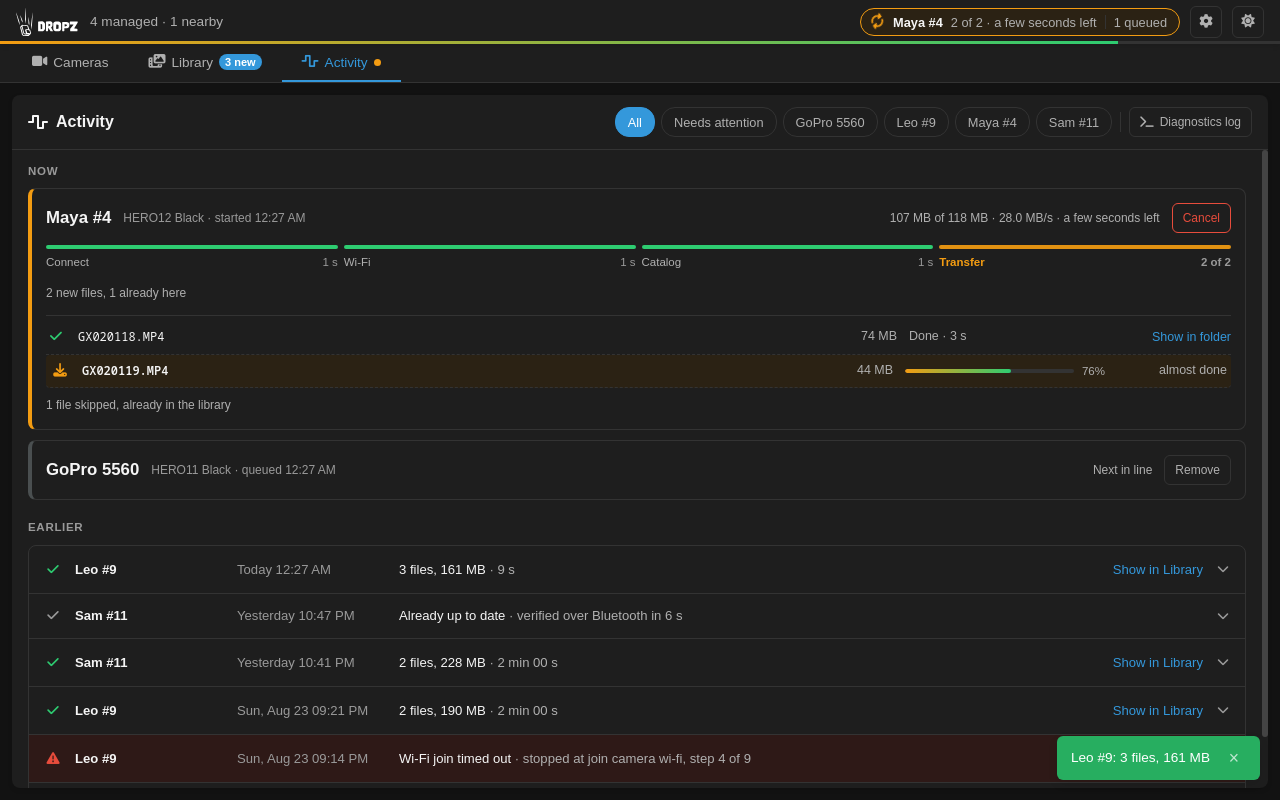The width and height of the screenshot is (1280, 800).
Task: Click the Maya #4 status pill in header
Action: click(x=1020, y=22)
